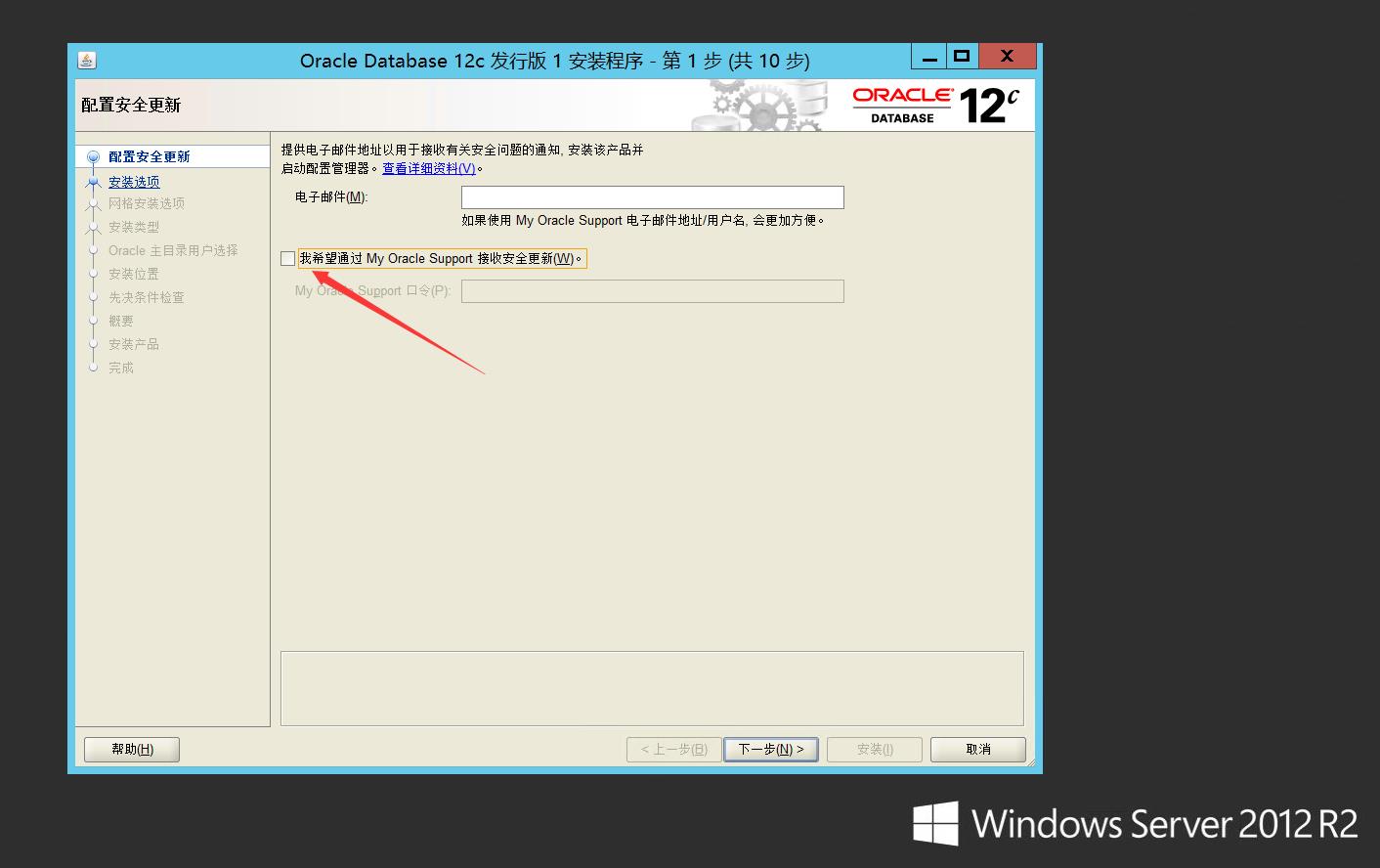1380x868 pixels.
Task: Check the My Oracle Support security updates checkbox
Action: 287,259
